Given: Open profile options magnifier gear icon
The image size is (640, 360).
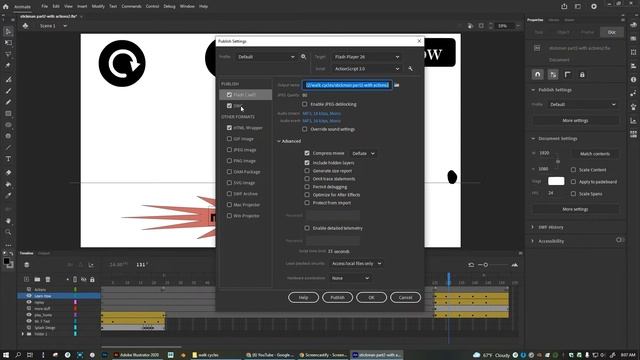Looking at the screenshot, I should [x=304, y=57].
